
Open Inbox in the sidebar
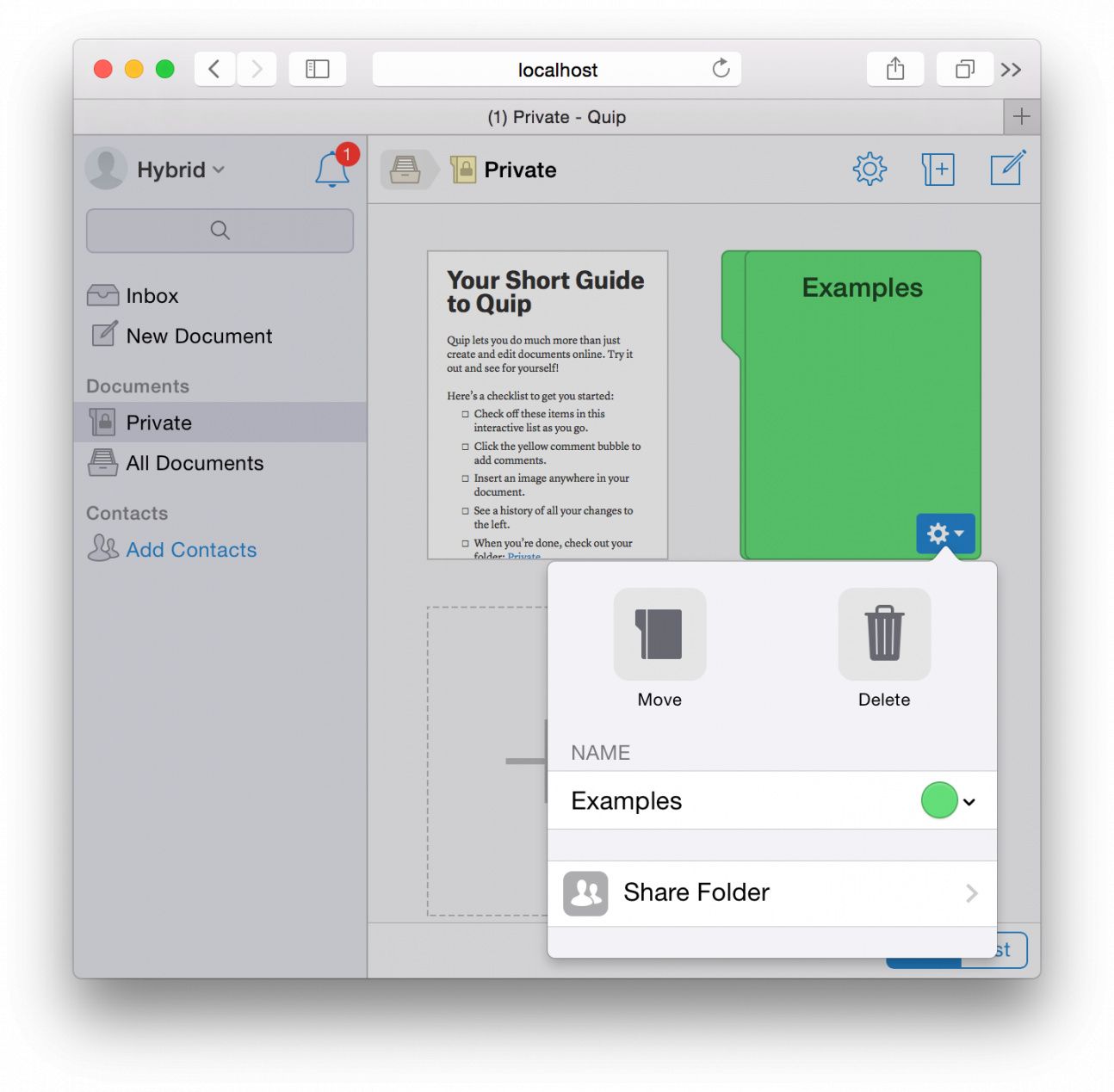tap(152, 296)
